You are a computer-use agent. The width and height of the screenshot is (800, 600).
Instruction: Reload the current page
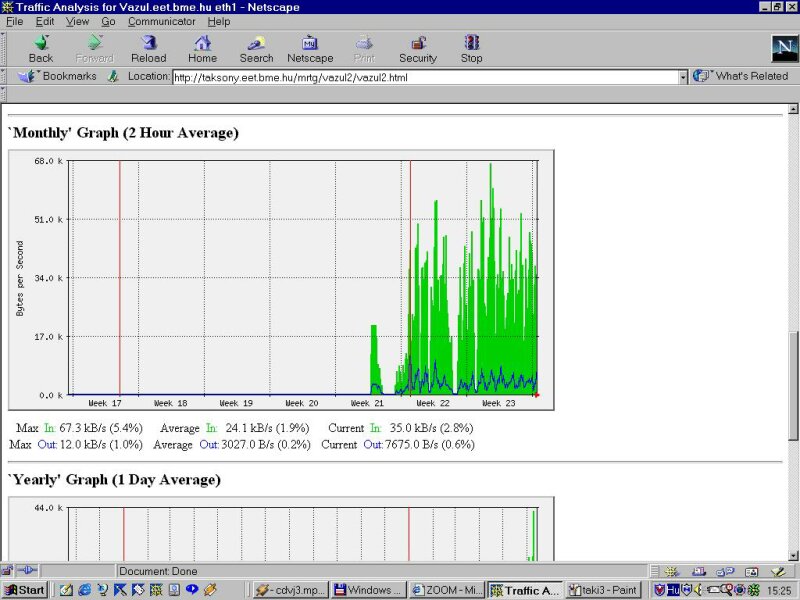point(148,48)
